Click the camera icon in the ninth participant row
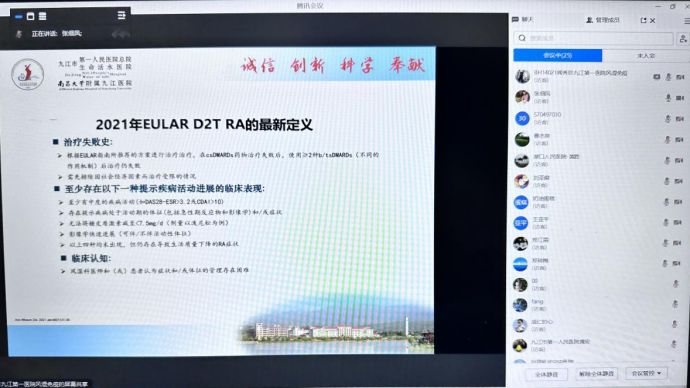The image size is (690, 388). 677,243
